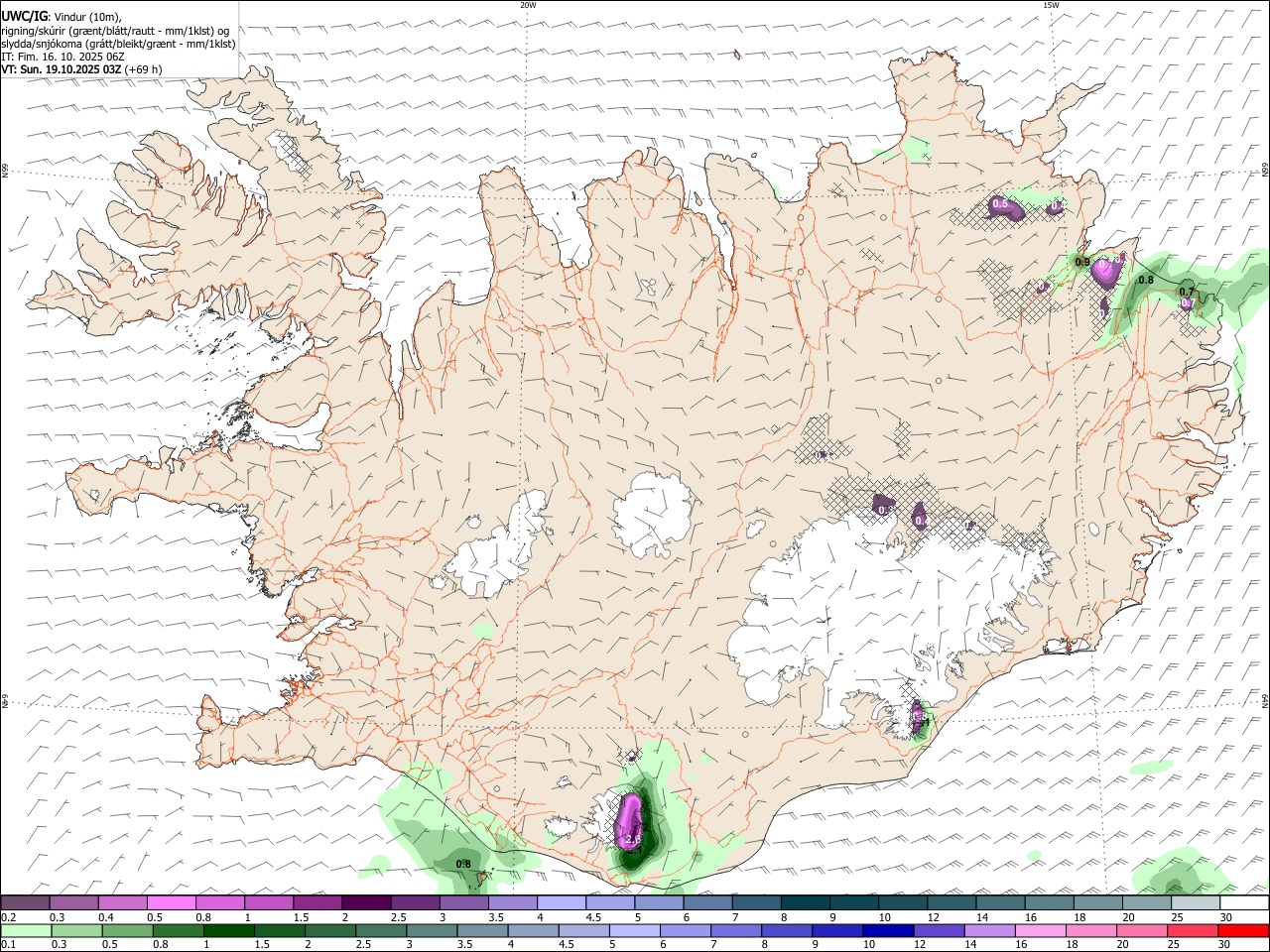This screenshot has width=1270, height=952.
Task: Click the 30 label ending the lower scale
Action: coord(1226,945)
